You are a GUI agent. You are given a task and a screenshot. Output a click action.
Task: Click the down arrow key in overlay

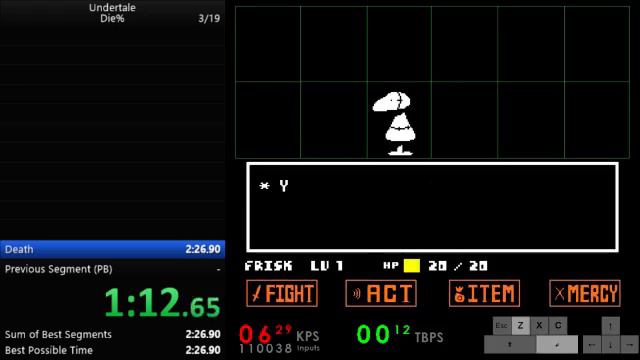pyautogui.click(x=611, y=345)
